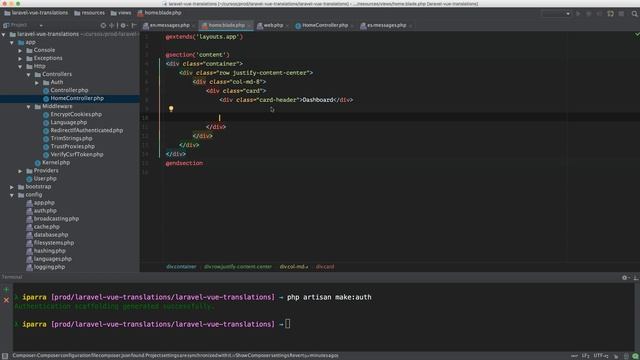Click home.blade.php in navigation bar
The image size is (640, 360).
159,13
